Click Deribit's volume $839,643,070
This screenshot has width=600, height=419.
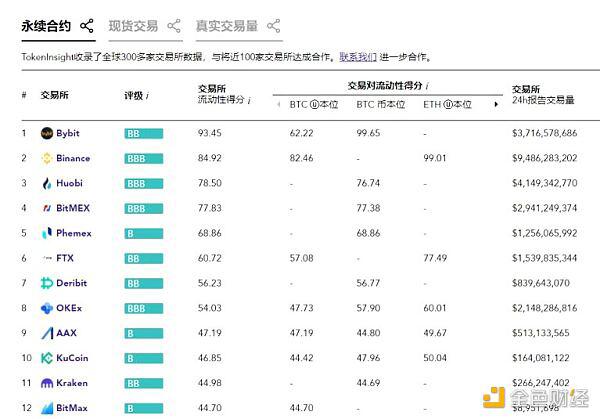pyautogui.click(x=541, y=283)
